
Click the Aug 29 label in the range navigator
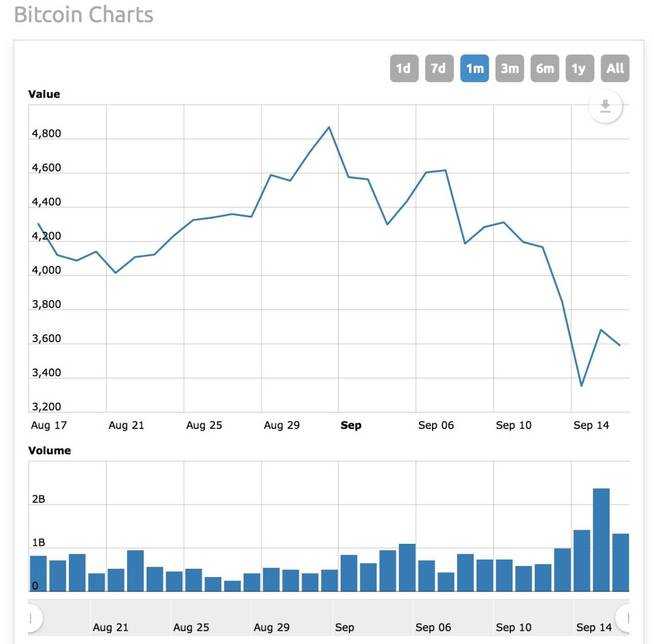pos(270,627)
